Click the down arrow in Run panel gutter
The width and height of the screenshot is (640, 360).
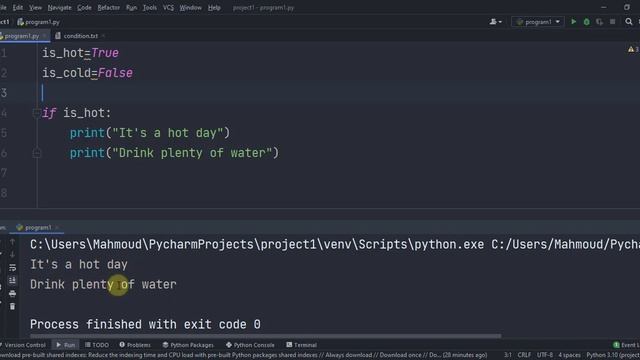pyautogui.click(x=12, y=255)
